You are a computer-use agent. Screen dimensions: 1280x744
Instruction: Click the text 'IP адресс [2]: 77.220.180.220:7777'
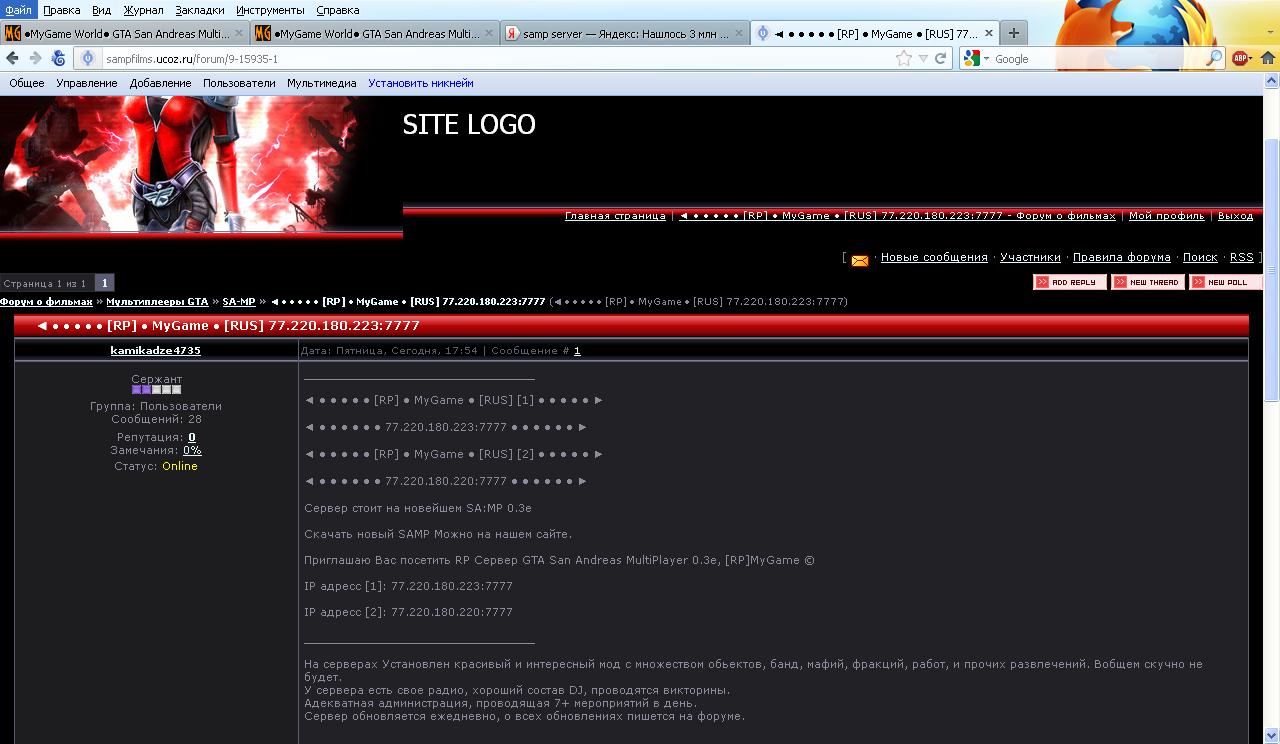coord(408,612)
